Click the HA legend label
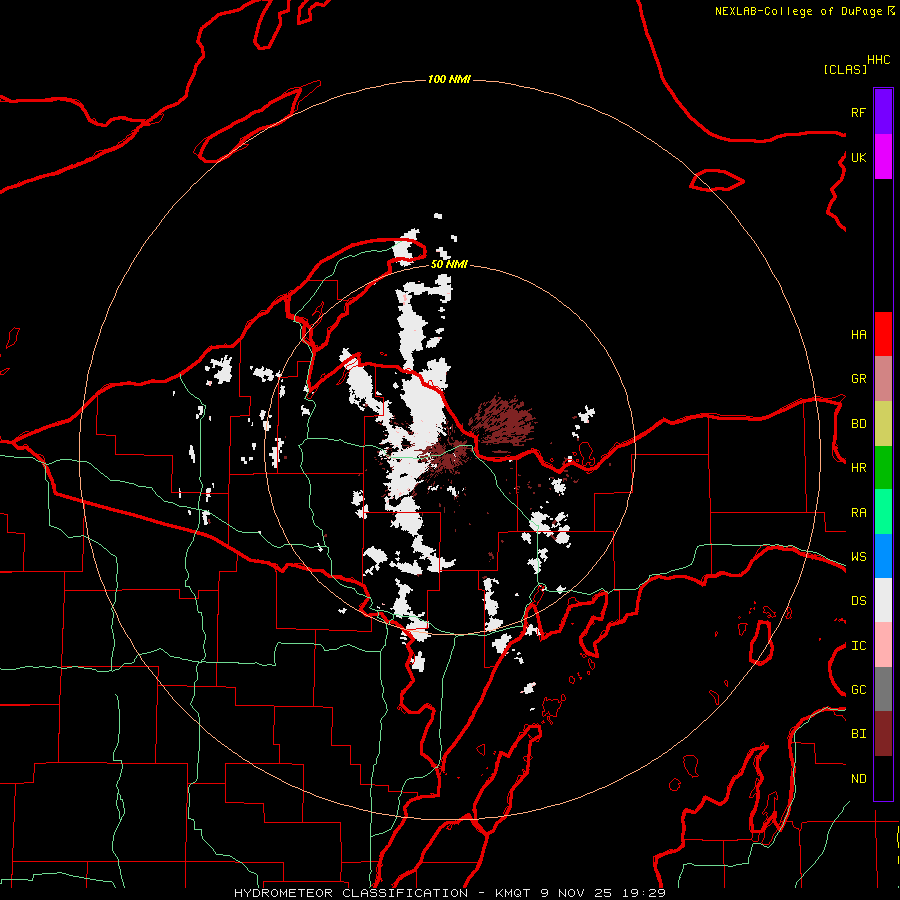Viewport: 900px width, 900px height. [x=858, y=335]
